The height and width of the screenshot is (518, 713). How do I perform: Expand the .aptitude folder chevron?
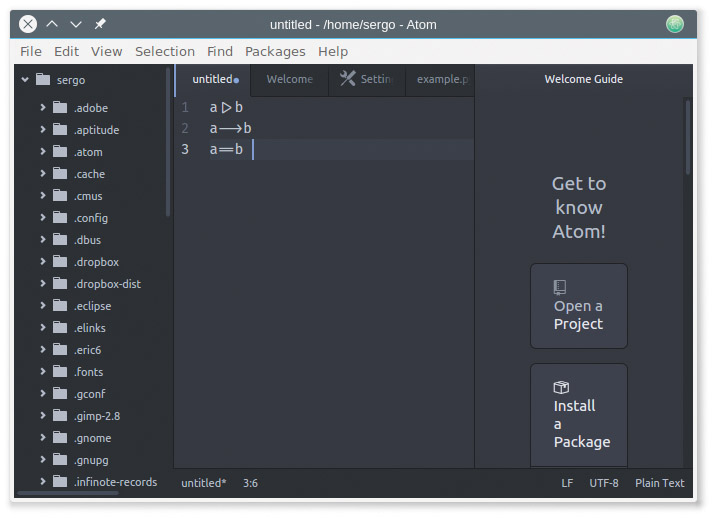click(43, 129)
